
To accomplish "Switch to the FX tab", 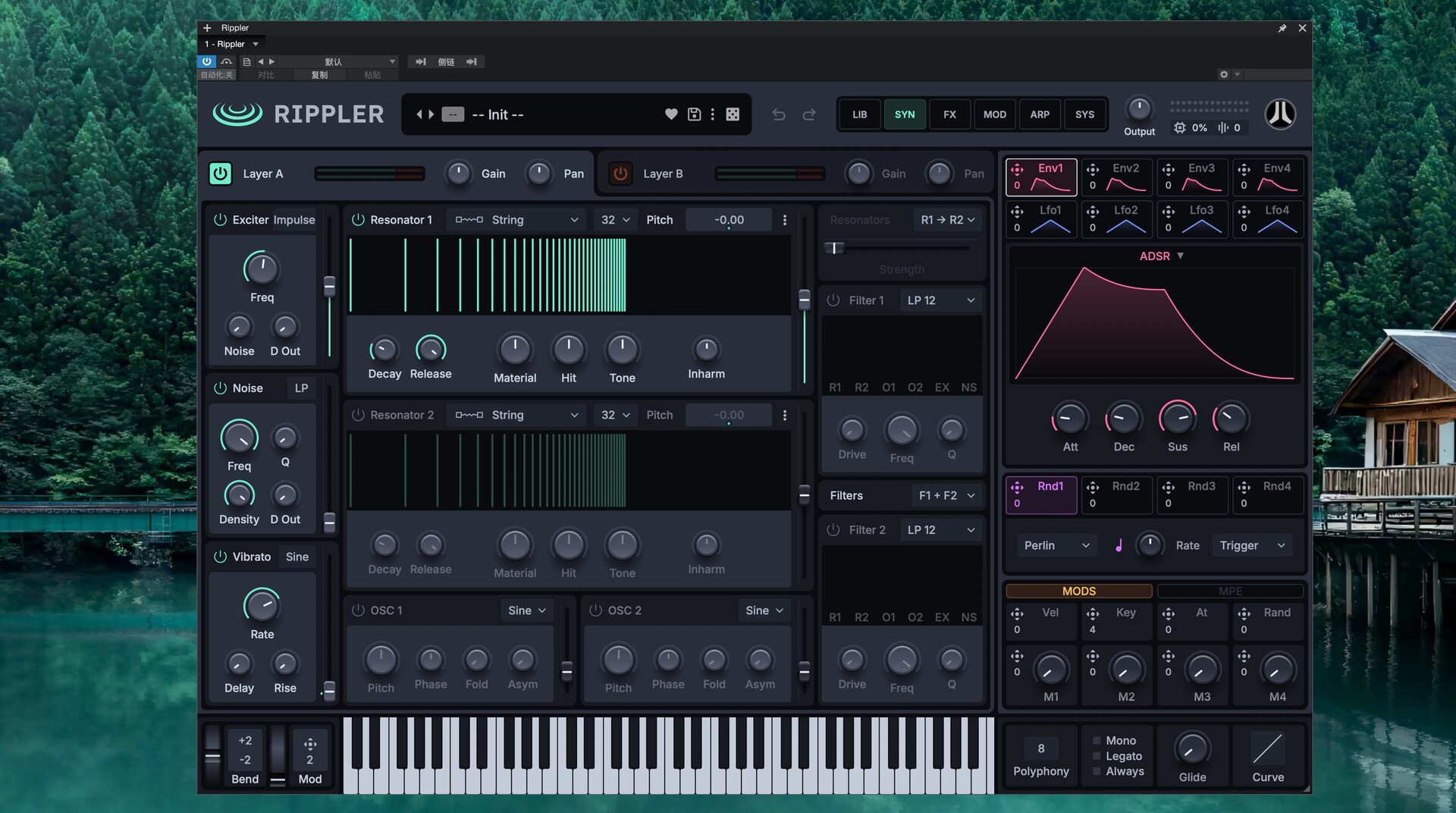I will point(949,115).
